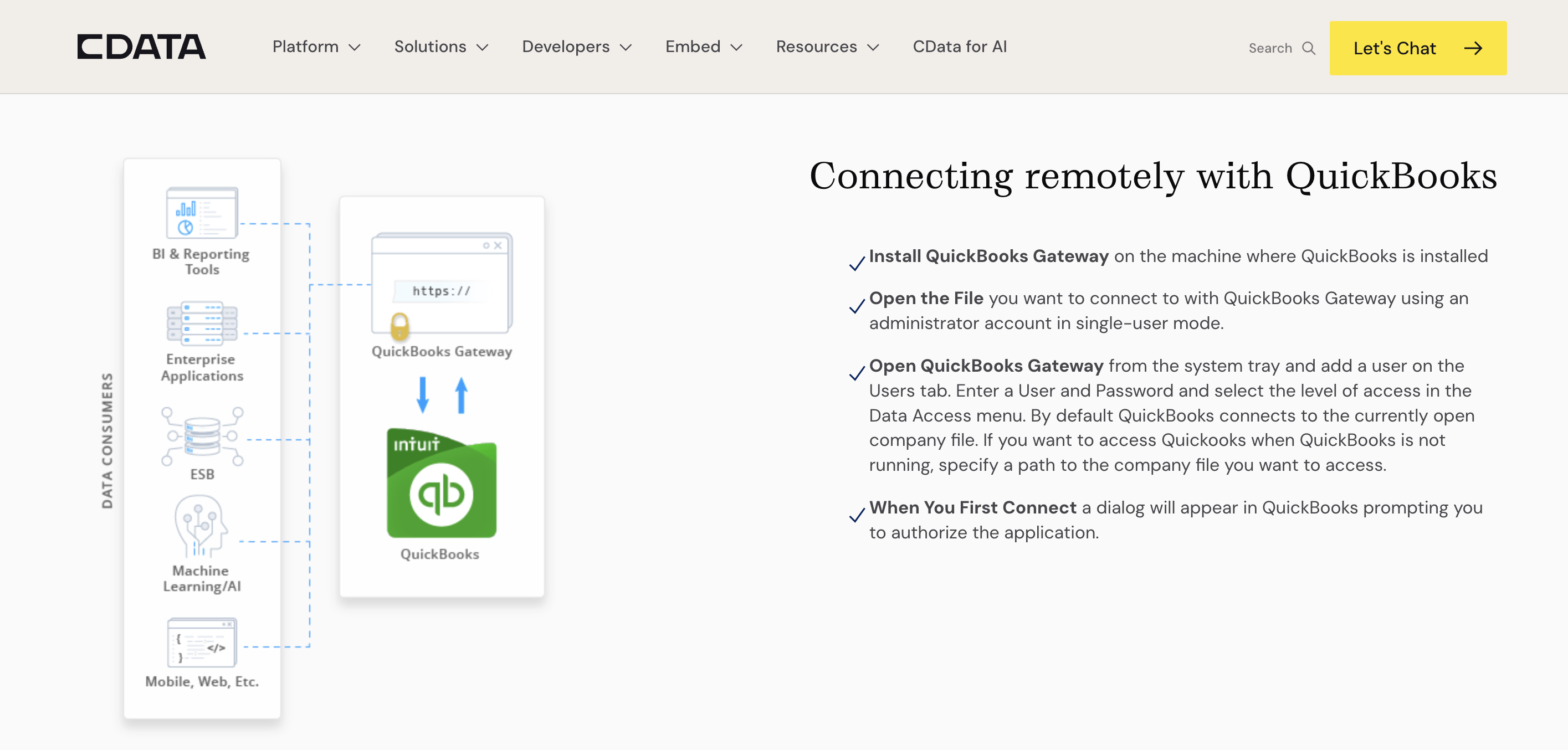Click the gold padlock icon
Image resolution: width=1568 pixels, height=750 pixels.
click(x=399, y=326)
